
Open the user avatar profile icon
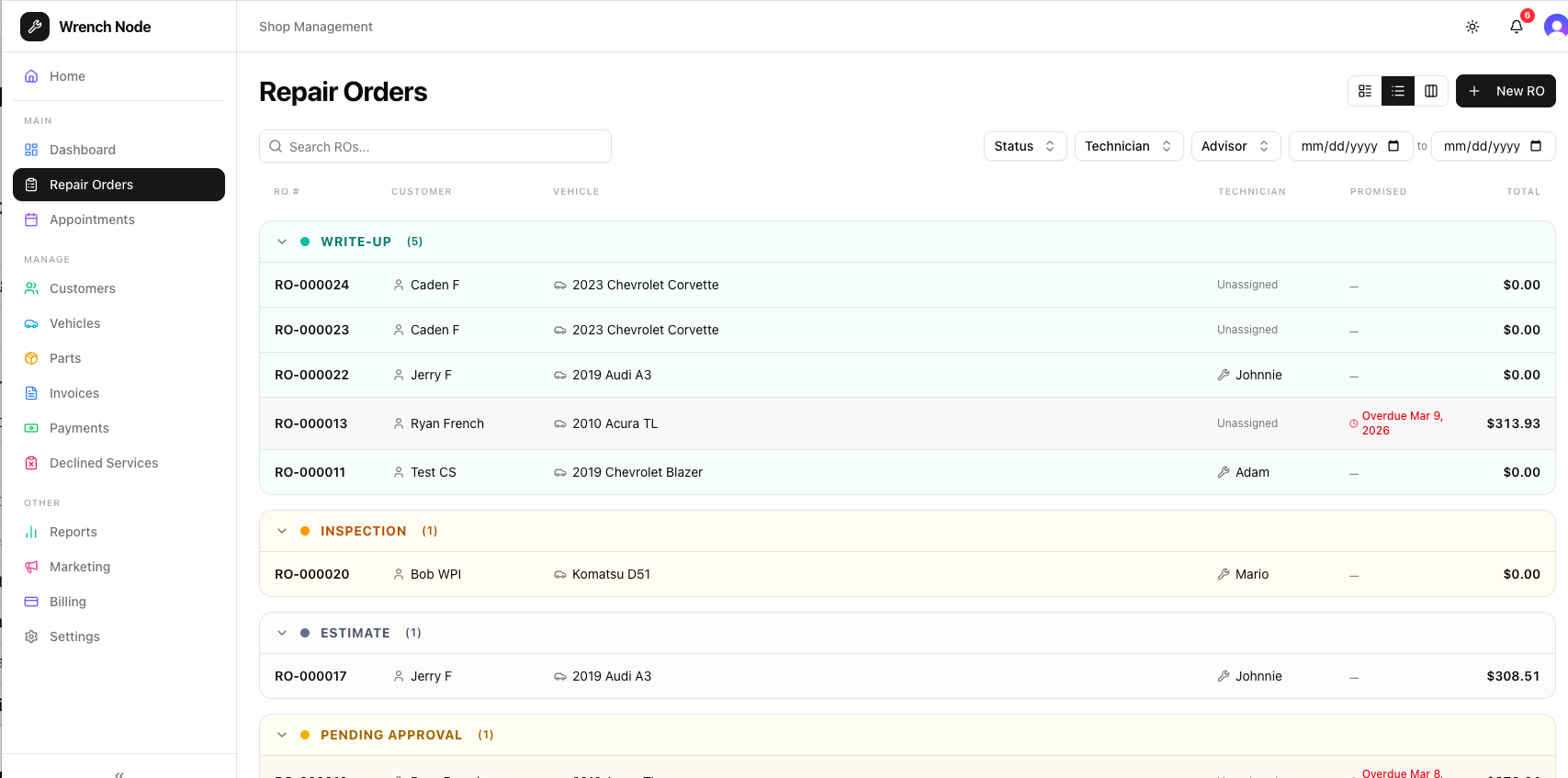(x=1555, y=27)
